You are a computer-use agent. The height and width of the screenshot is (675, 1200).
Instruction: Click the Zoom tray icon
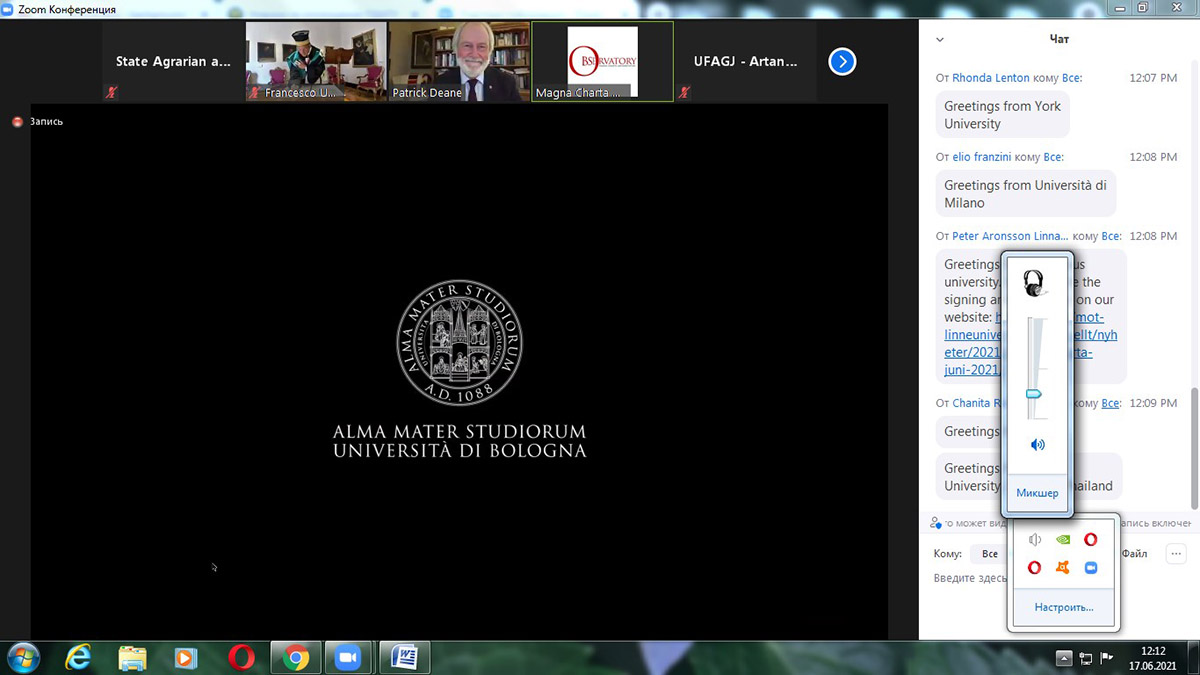[1091, 568]
